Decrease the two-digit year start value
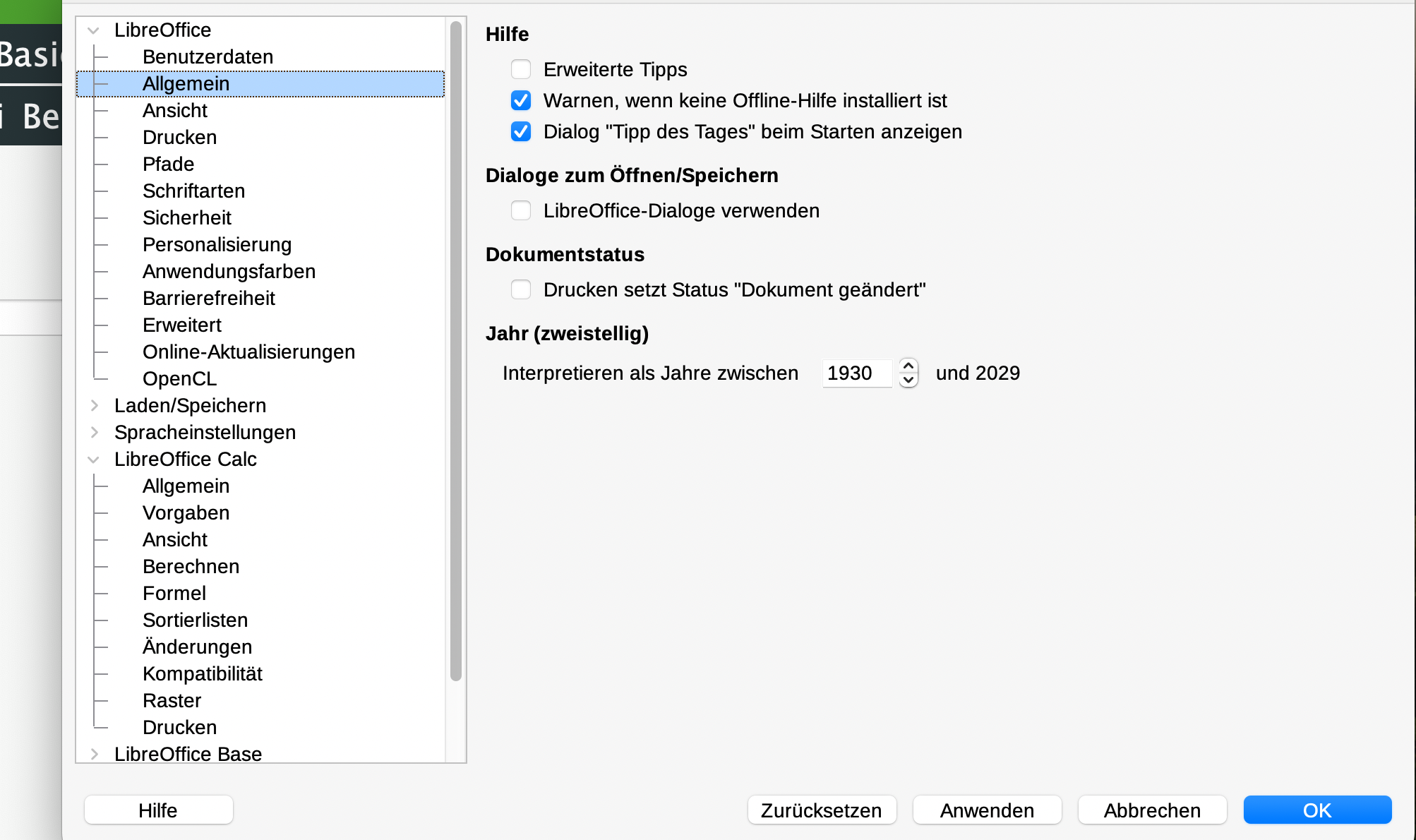The image size is (1416, 840). point(908,380)
